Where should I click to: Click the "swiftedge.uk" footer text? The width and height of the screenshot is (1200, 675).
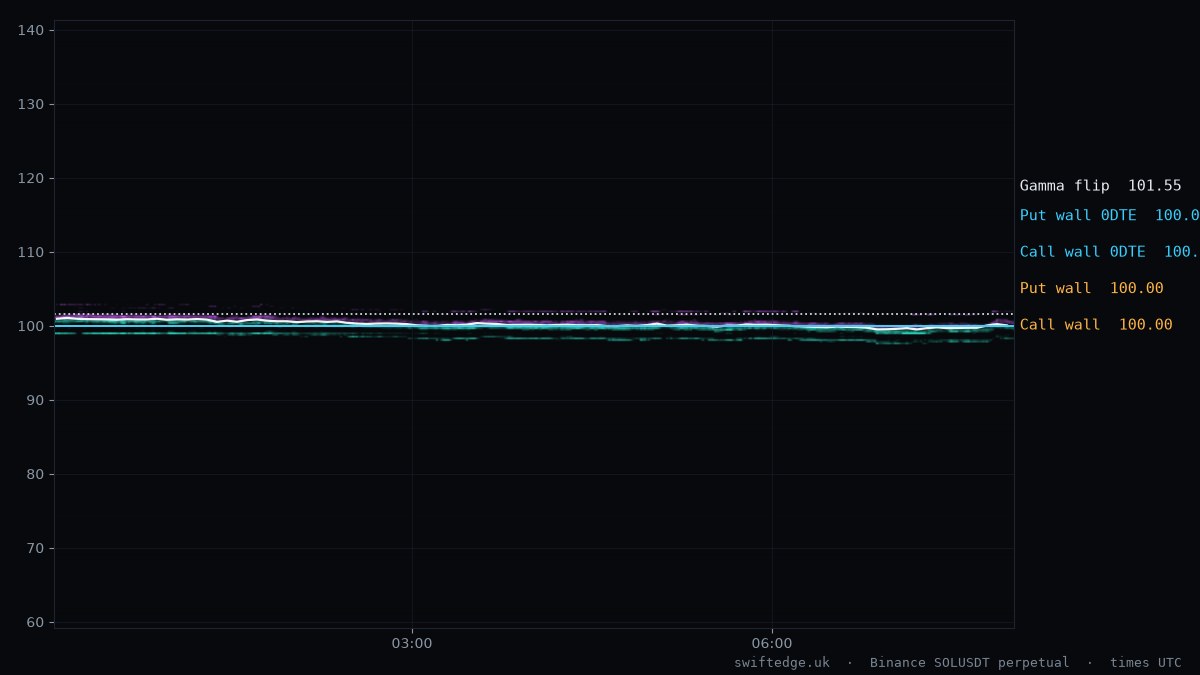(781, 663)
